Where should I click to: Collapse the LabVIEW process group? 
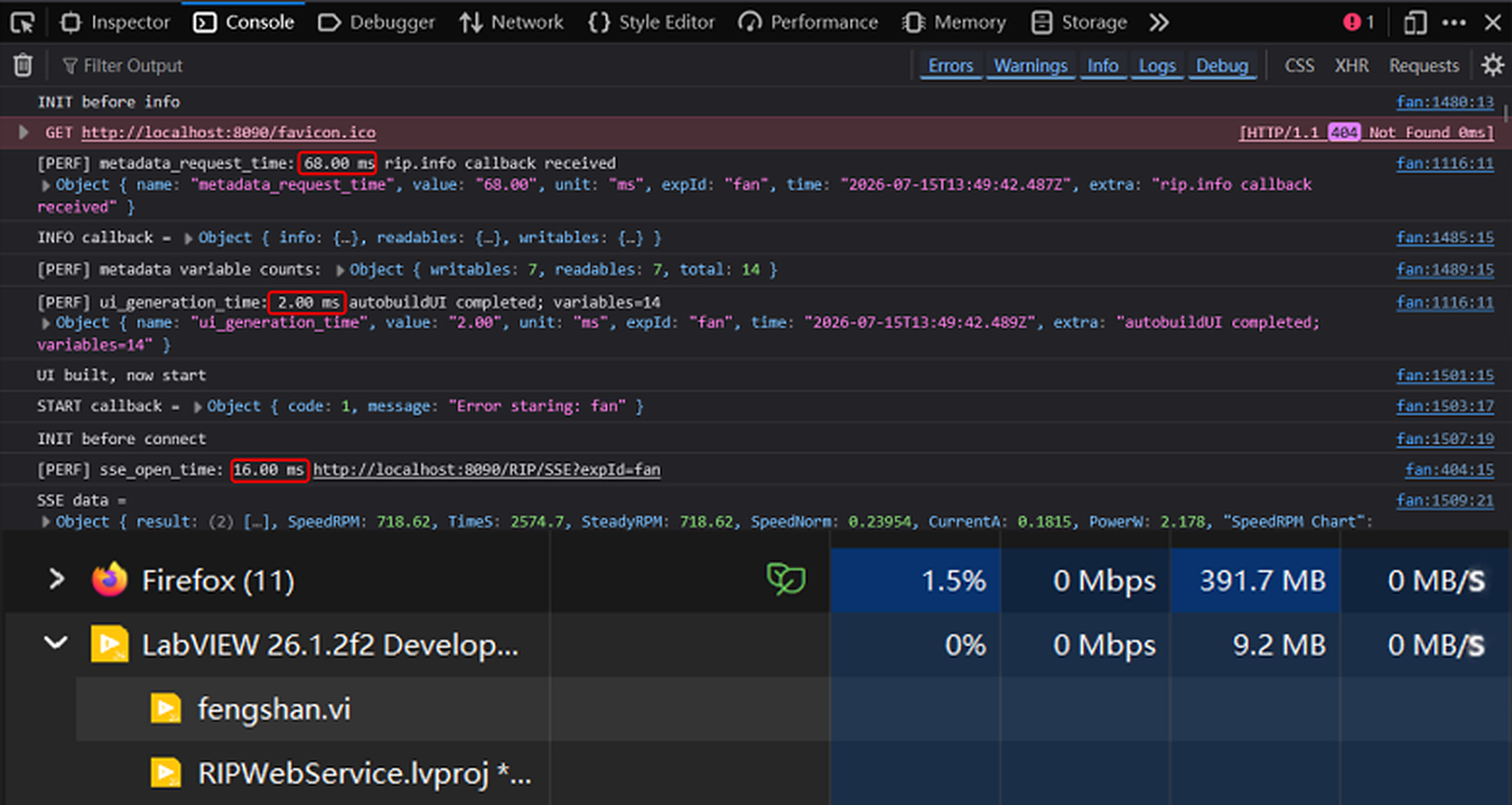click(56, 644)
